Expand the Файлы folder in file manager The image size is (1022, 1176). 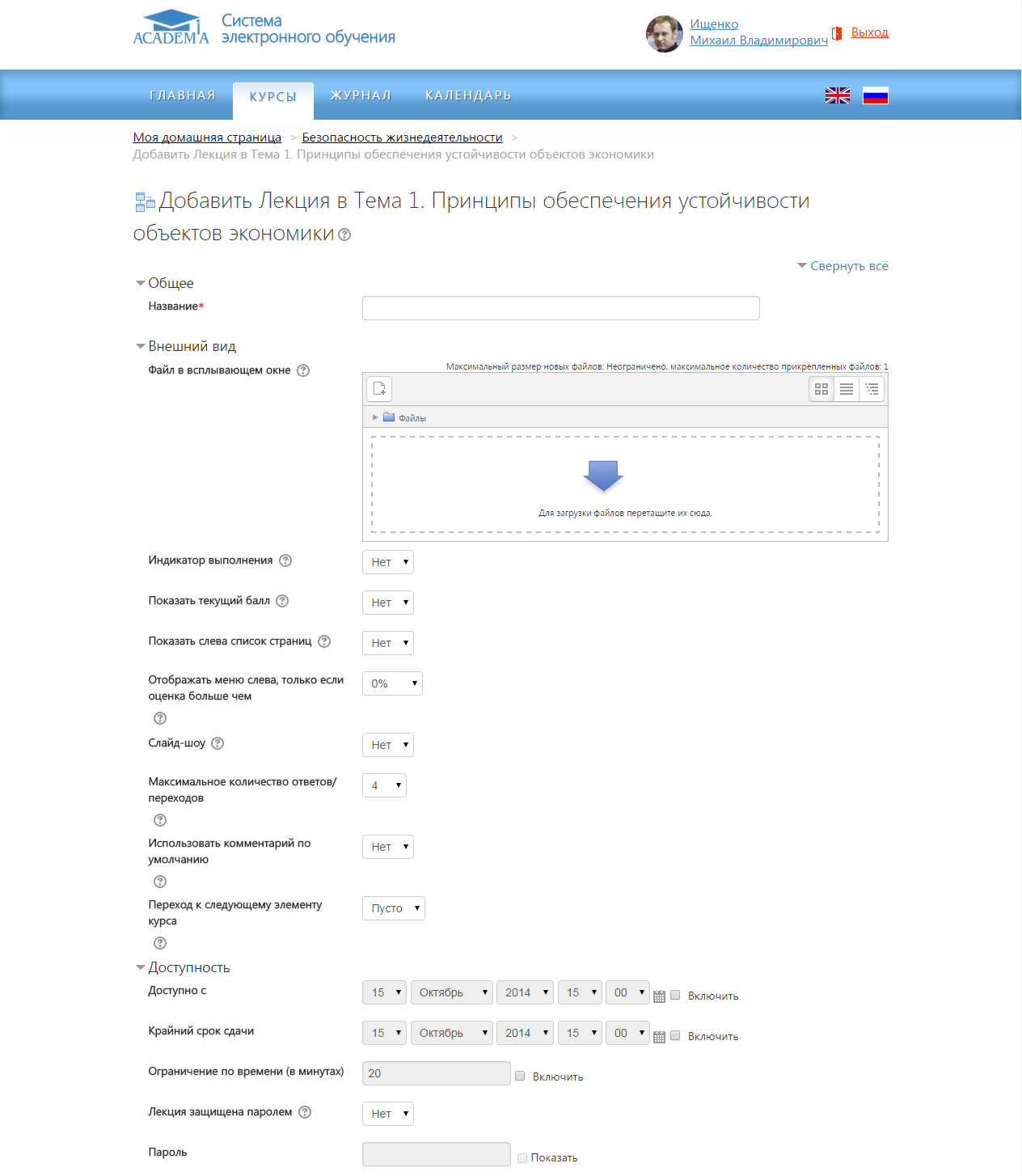[375, 417]
